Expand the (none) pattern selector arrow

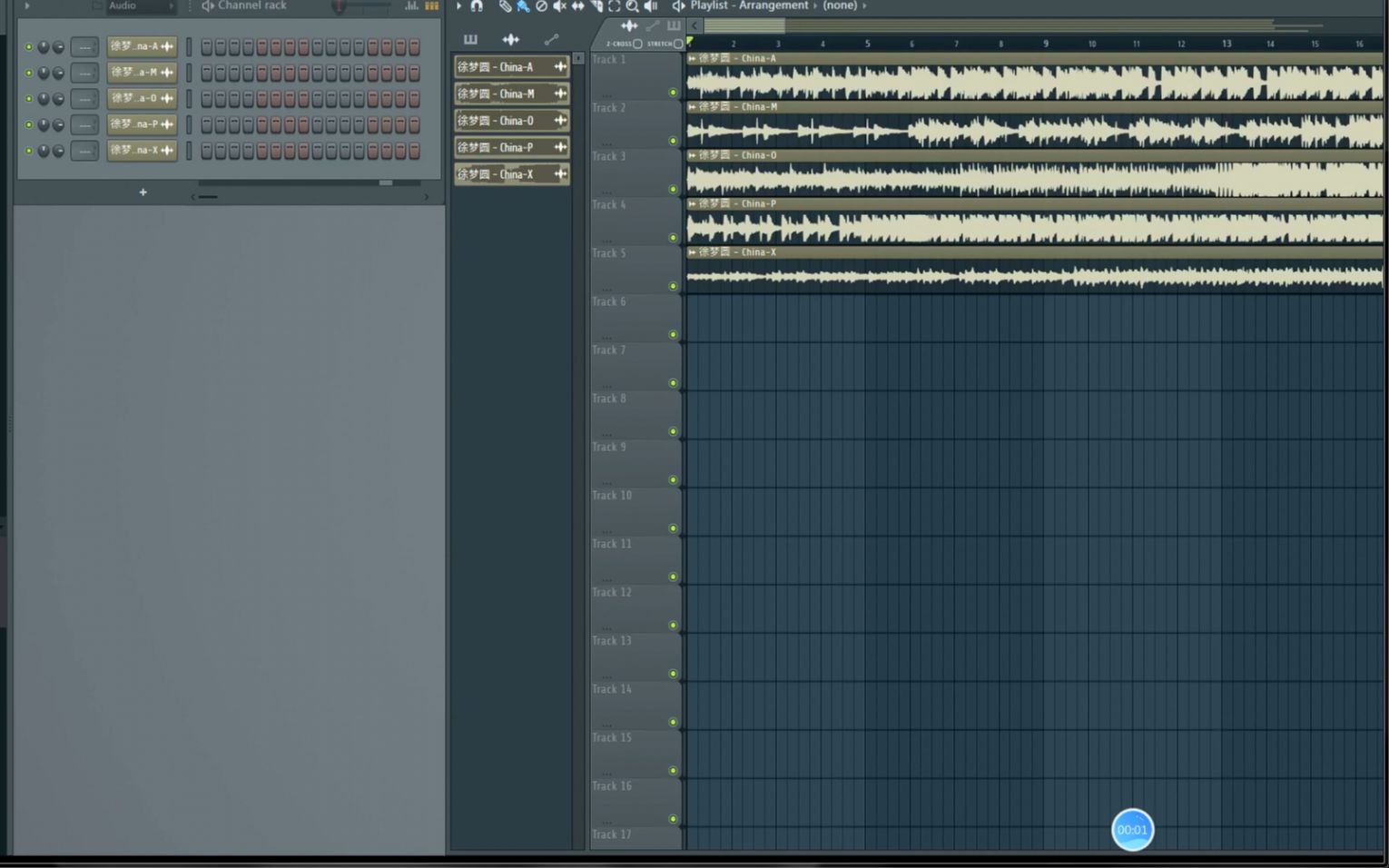click(864, 5)
